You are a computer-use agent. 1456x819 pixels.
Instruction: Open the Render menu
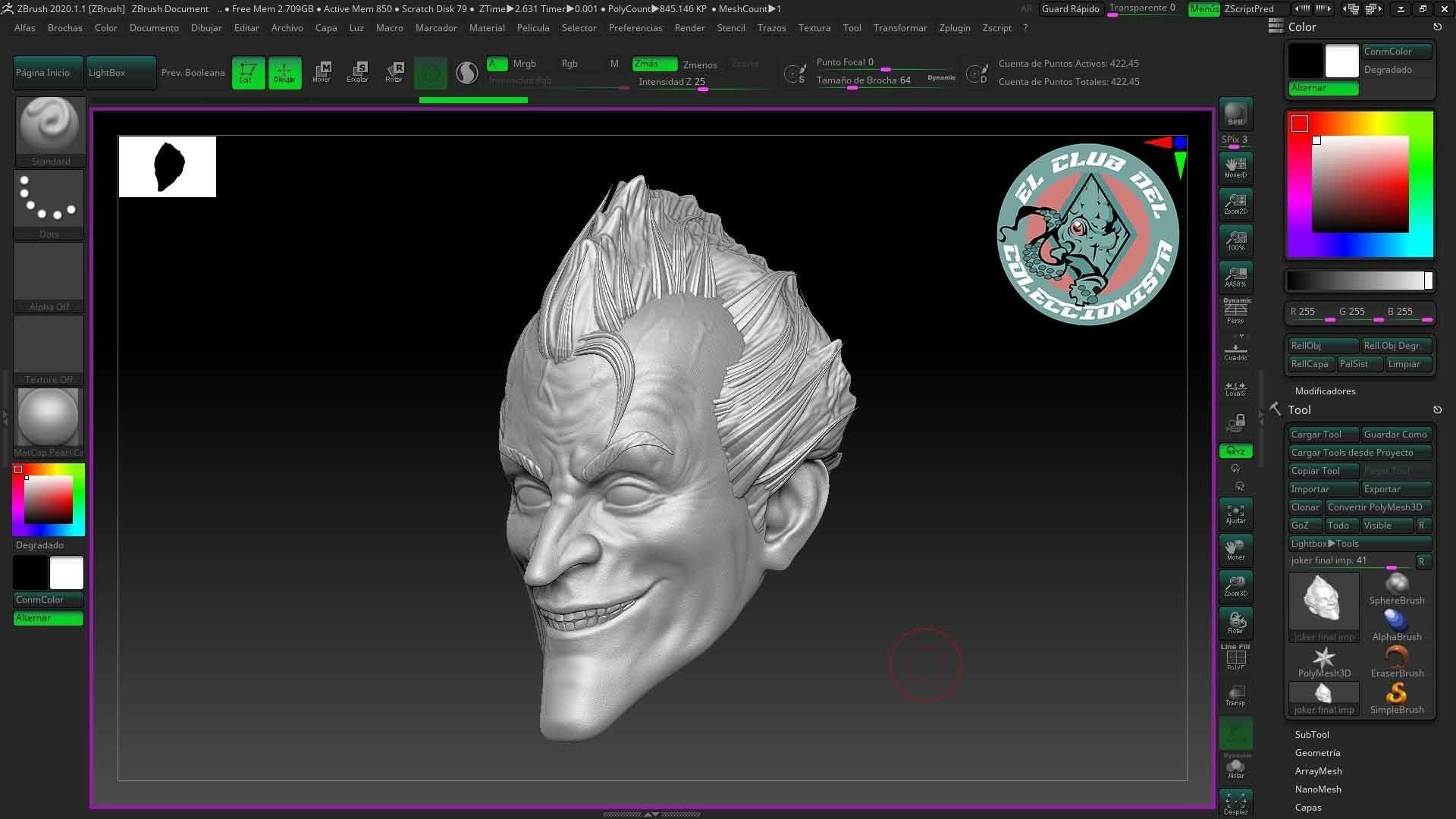pos(689,27)
